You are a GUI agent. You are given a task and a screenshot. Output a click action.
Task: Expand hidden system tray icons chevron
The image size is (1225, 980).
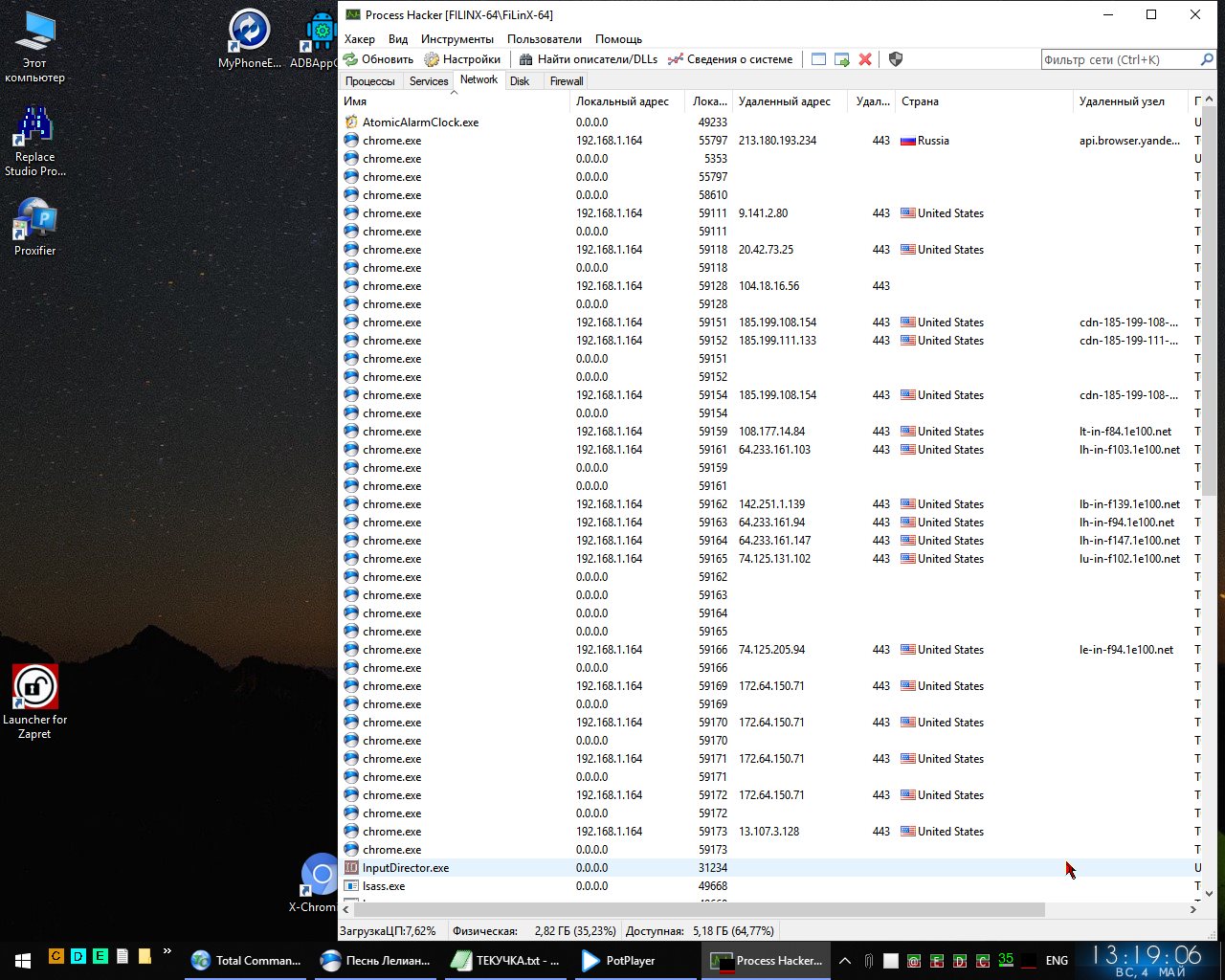click(845, 960)
